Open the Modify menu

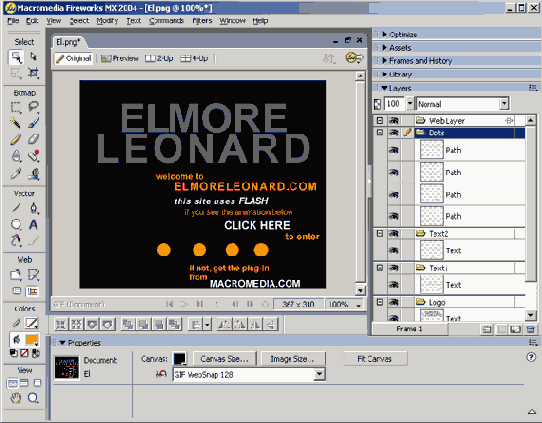(x=107, y=21)
